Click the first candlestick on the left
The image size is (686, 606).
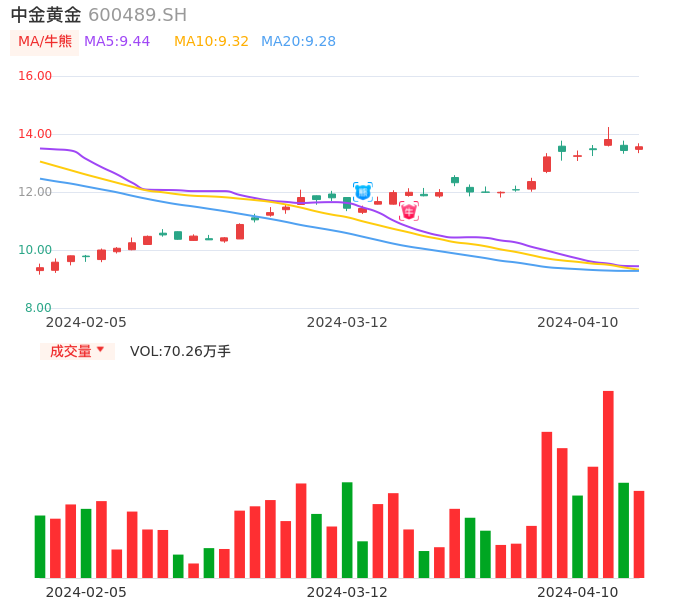tap(40, 269)
